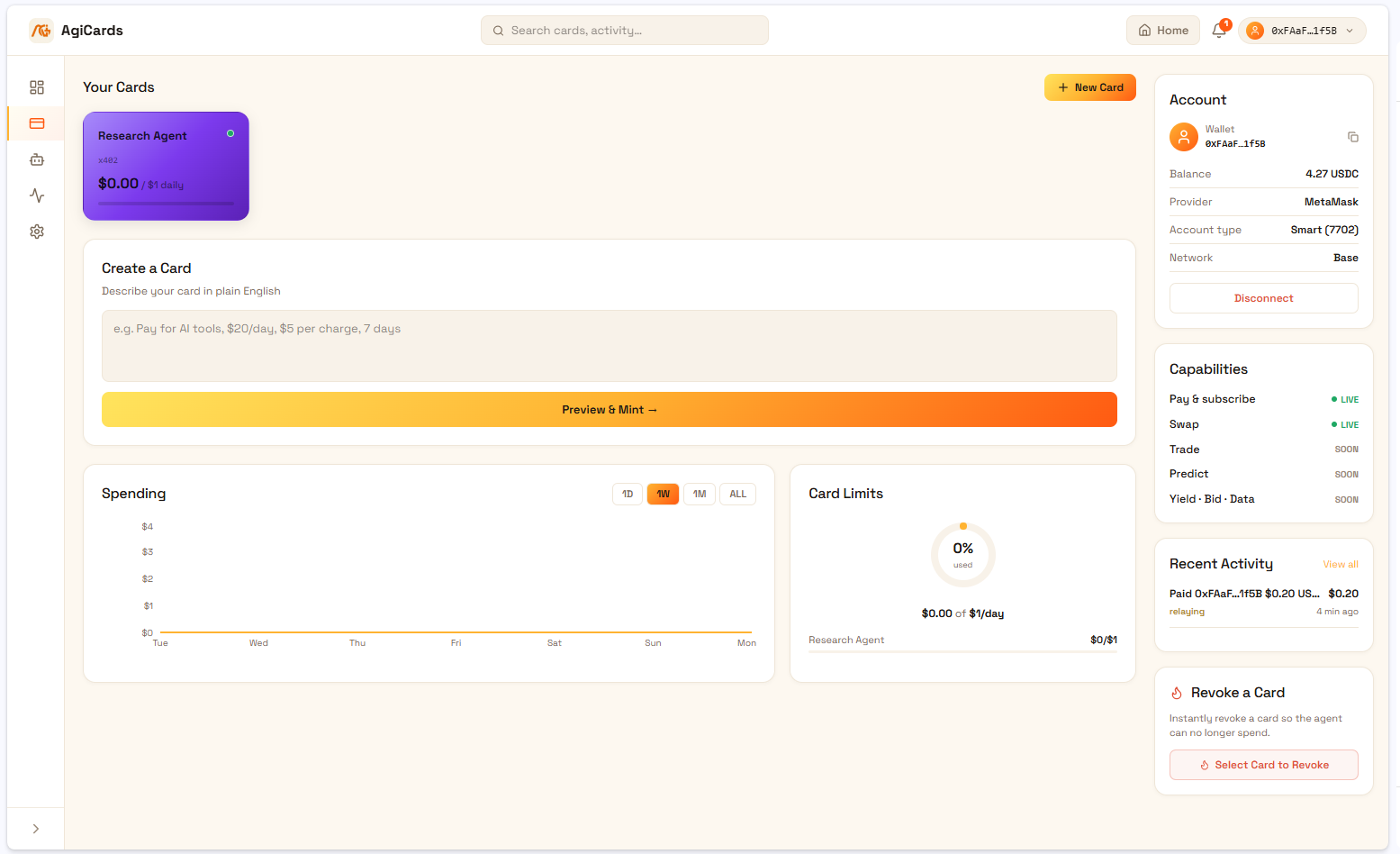Click the $0.20 activity amount

(x=1343, y=594)
